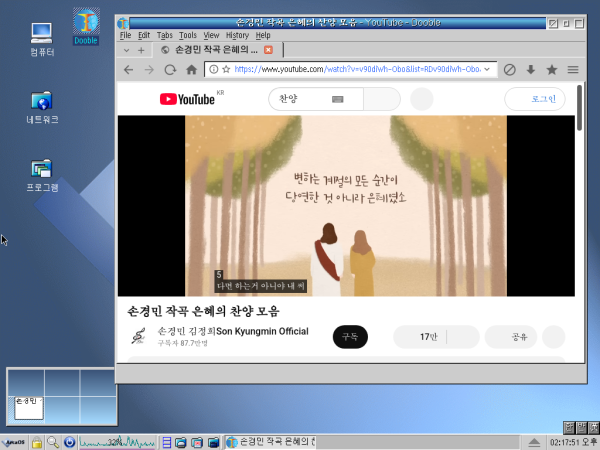Viewport: 600px width, 450px height.
Task: Click the 17만 like button
Action: (420, 337)
